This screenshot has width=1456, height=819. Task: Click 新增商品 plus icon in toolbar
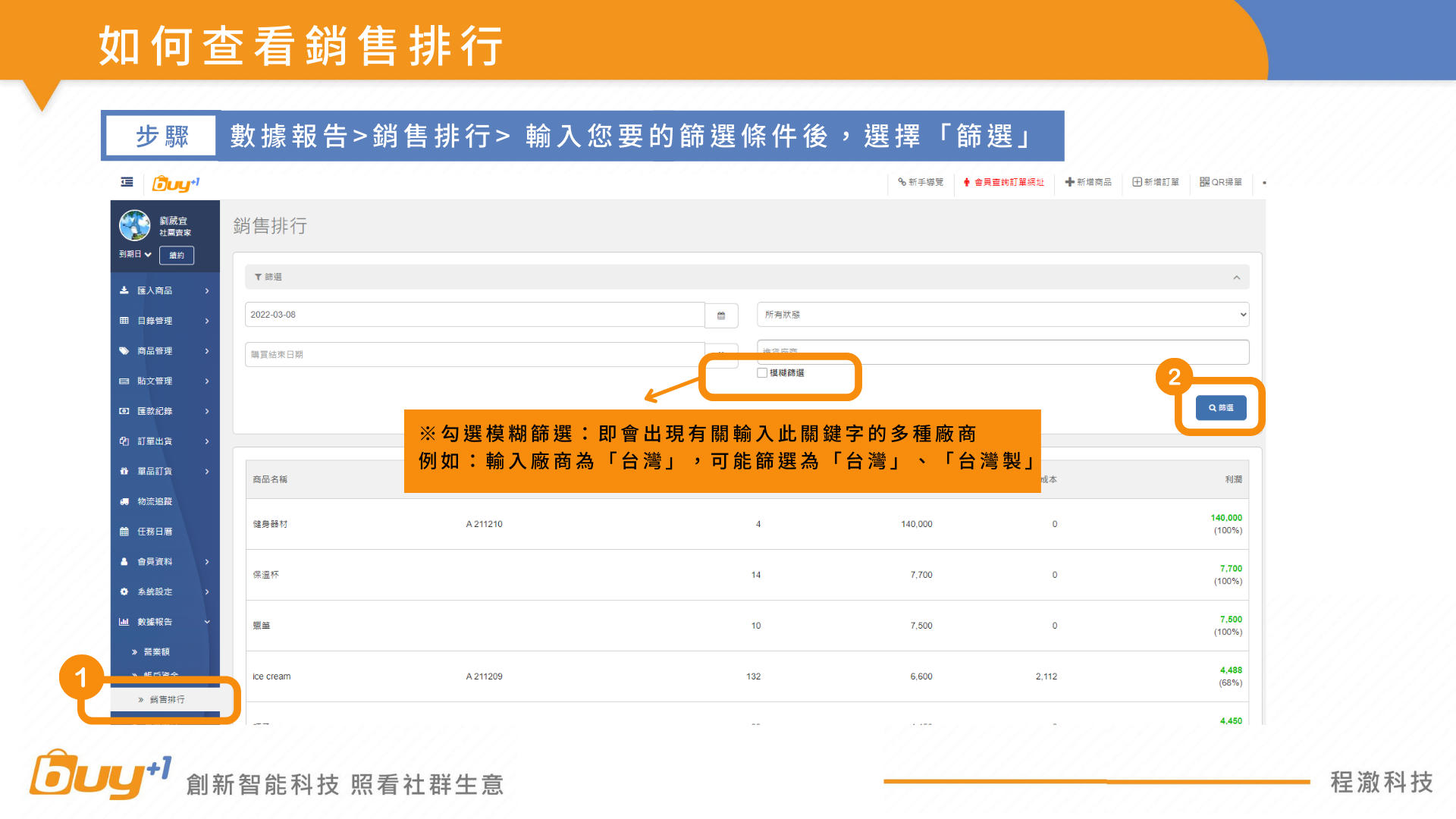(x=1069, y=182)
